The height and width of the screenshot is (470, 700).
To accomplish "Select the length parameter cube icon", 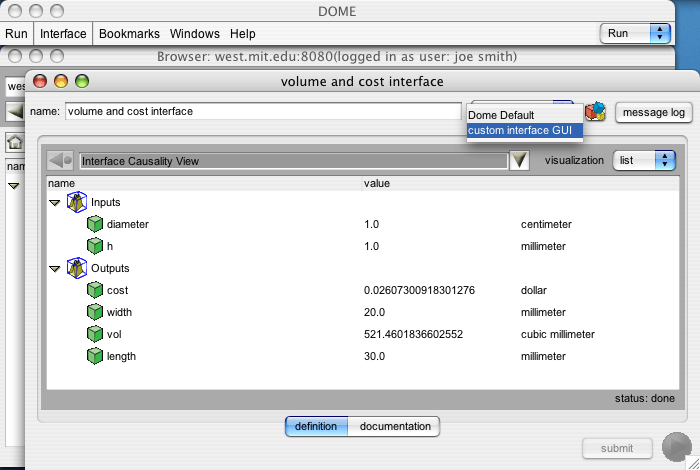I will [x=95, y=356].
